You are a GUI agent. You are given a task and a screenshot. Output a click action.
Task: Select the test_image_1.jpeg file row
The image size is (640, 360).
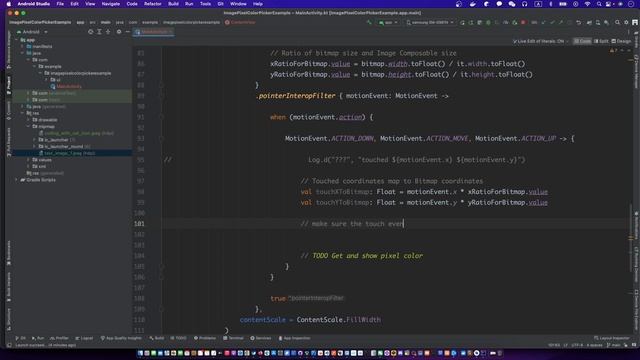click(72, 153)
